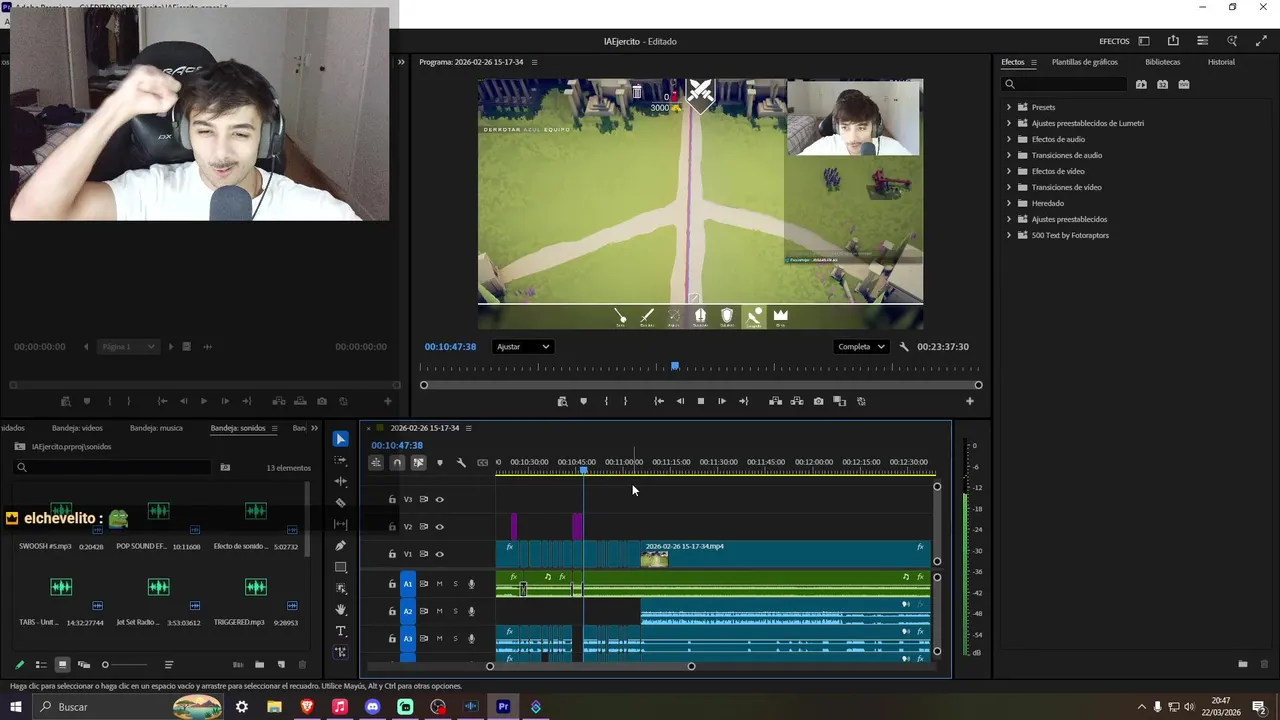The height and width of the screenshot is (720, 1280).
Task: Adjust project panel thumbnail size slider
Action: [x=125, y=665]
